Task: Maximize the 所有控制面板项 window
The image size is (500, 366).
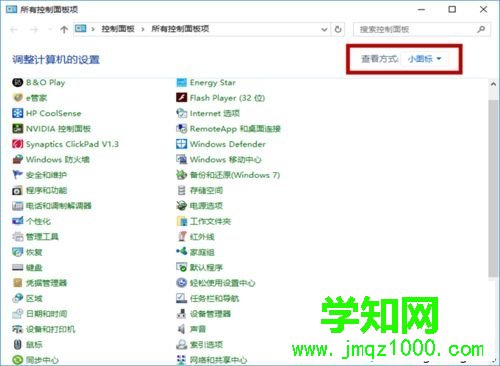Action: point(452,9)
